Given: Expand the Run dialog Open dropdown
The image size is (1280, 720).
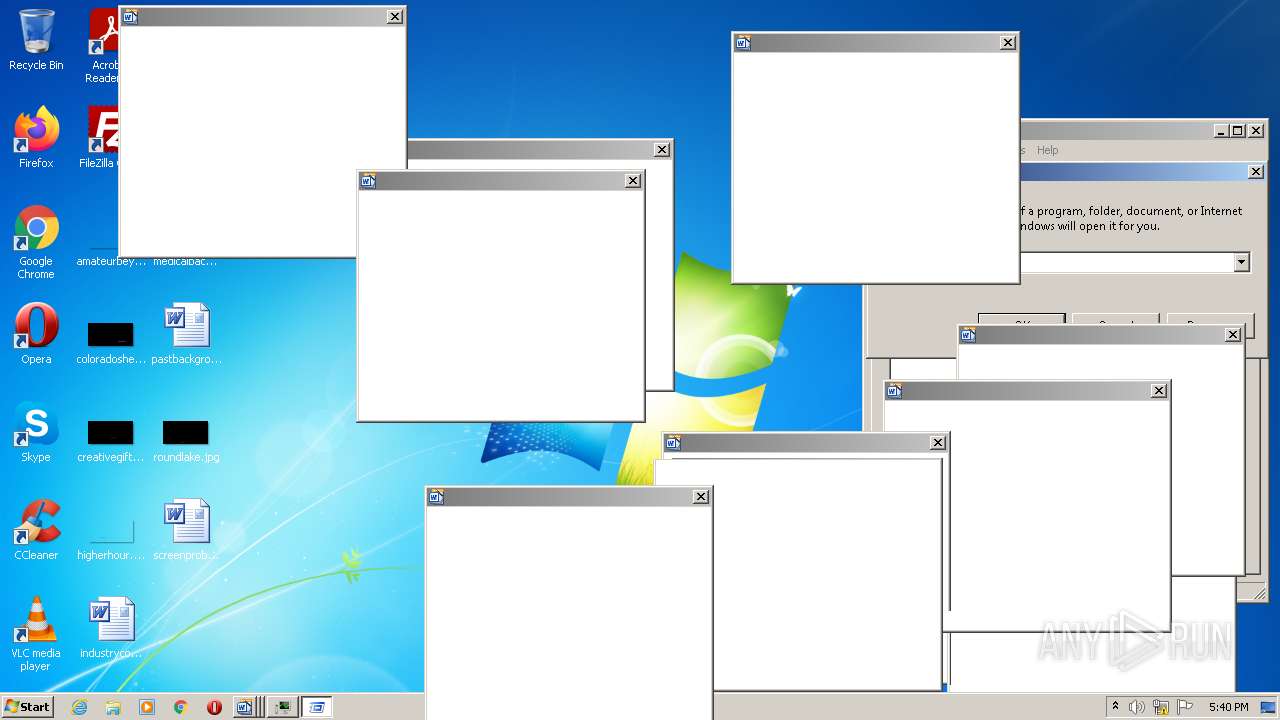Looking at the screenshot, I should (1241, 262).
